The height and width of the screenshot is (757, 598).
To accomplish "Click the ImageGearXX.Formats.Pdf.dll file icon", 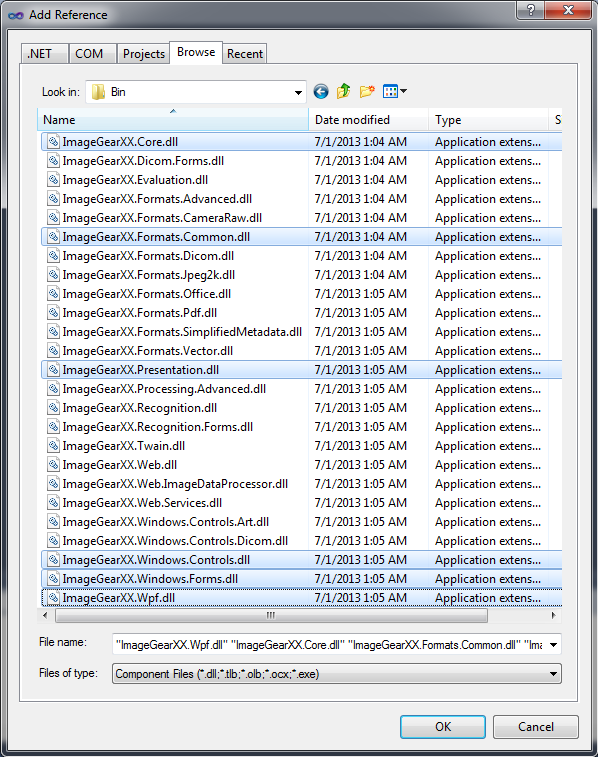I will [x=54, y=313].
